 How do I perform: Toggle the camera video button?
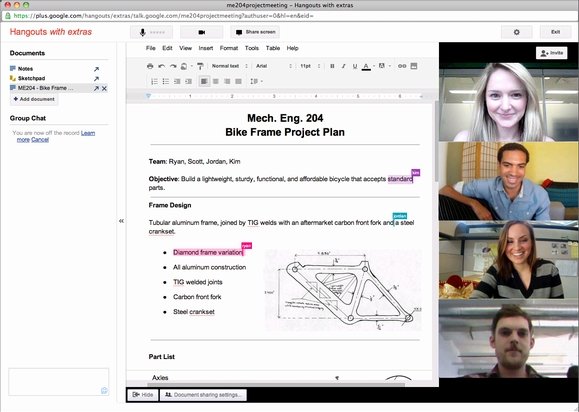[x=202, y=32]
